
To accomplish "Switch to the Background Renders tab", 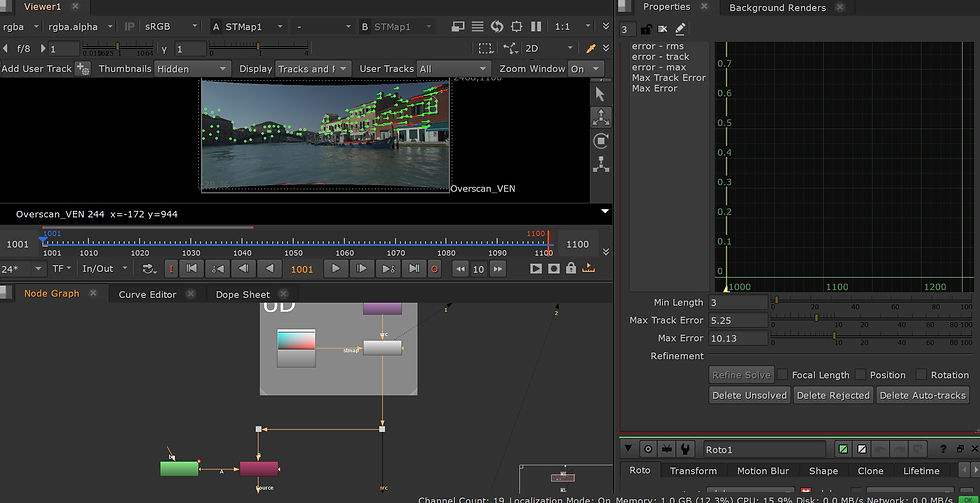I will pyautogui.click(x=778, y=7).
